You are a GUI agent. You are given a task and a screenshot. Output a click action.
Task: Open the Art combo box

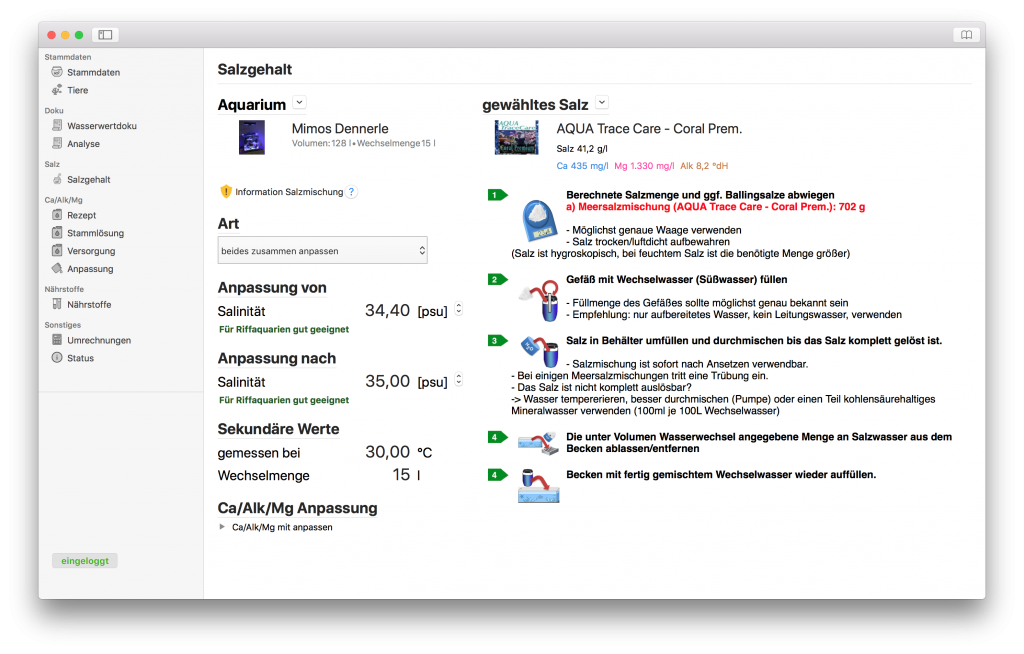323,250
